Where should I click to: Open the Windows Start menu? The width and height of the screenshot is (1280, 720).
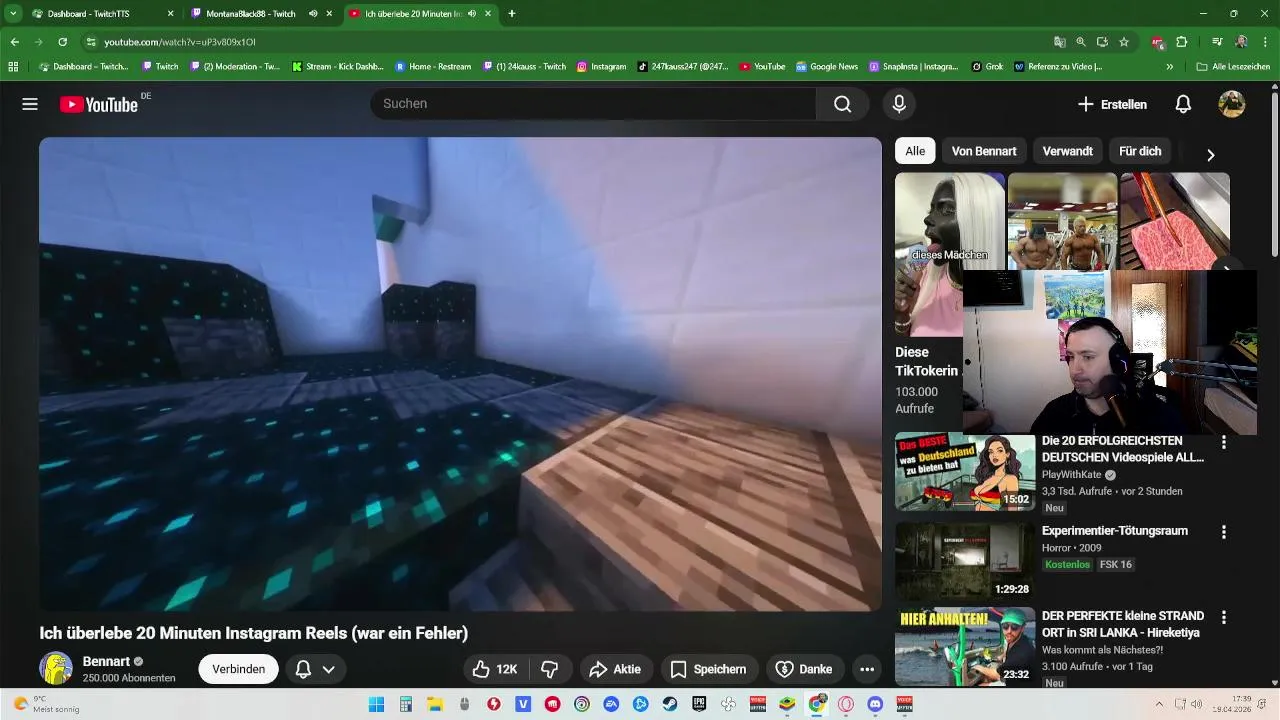[x=376, y=704]
